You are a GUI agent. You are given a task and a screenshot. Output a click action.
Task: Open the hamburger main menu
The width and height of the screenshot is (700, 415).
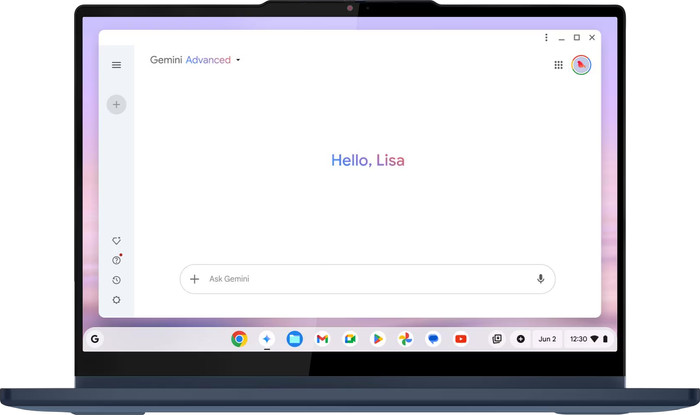[116, 65]
